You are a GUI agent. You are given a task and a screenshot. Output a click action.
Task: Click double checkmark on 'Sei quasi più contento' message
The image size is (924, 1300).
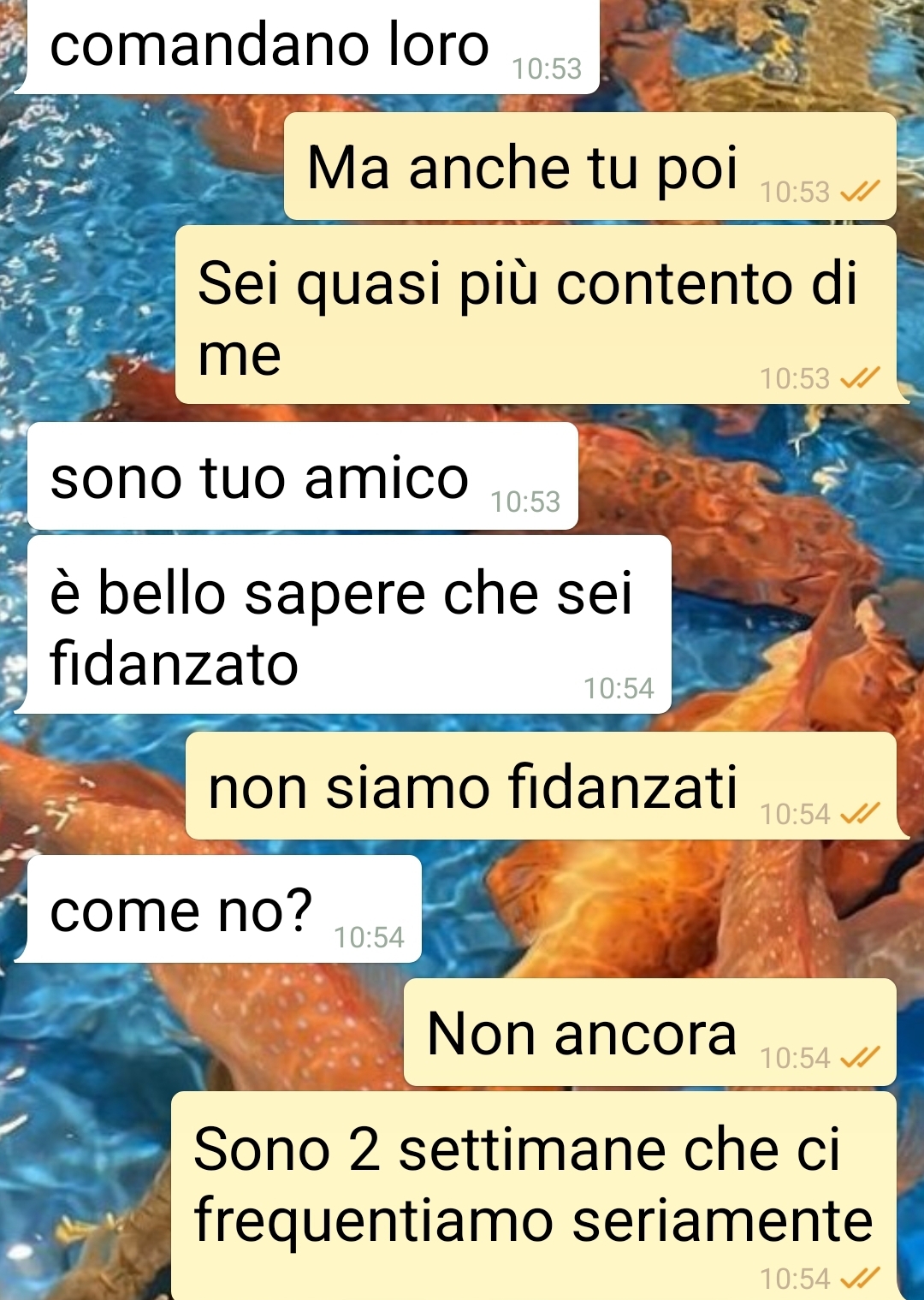860,378
